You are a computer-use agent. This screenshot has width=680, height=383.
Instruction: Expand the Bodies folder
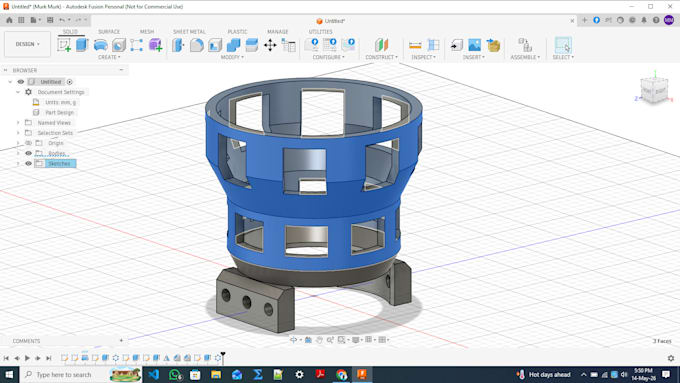coord(18,153)
